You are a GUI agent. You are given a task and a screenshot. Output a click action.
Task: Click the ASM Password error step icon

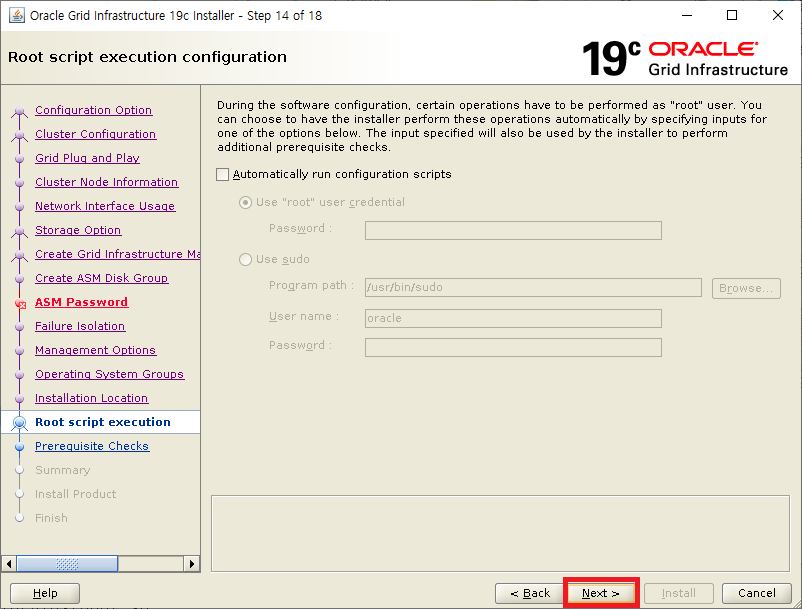[20, 304]
